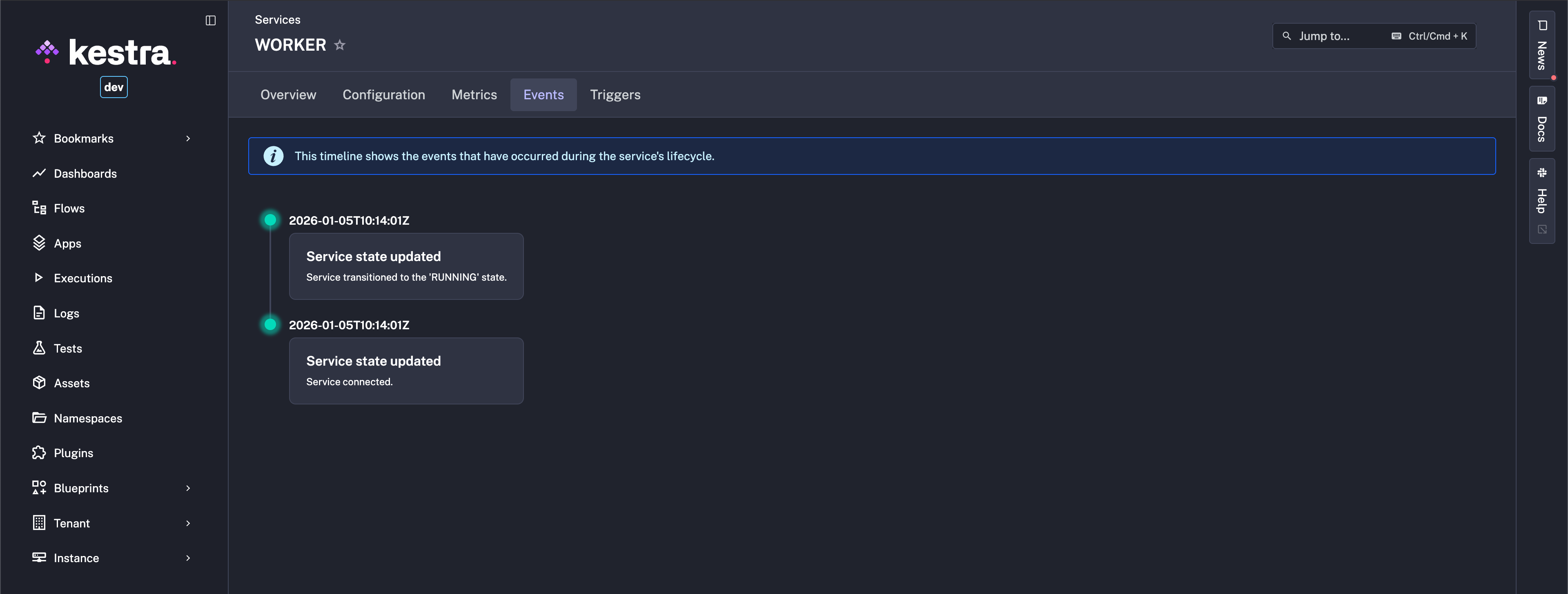This screenshot has height=594, width=1568.
Task: Switch to the Metrics tab
Action: [474, 95]
